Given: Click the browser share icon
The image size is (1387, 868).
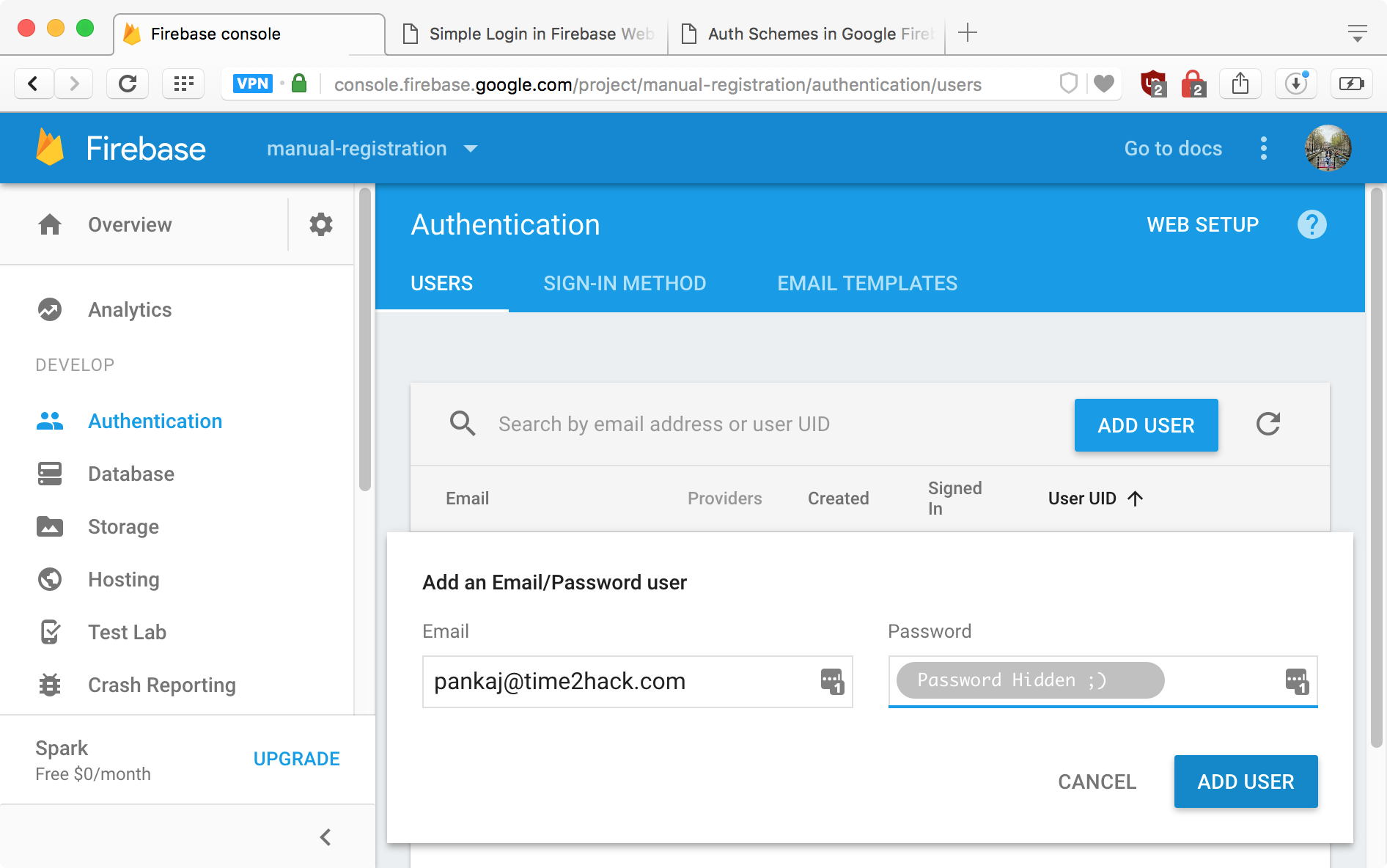Looking at the screenshot, I should point(1240,84).
